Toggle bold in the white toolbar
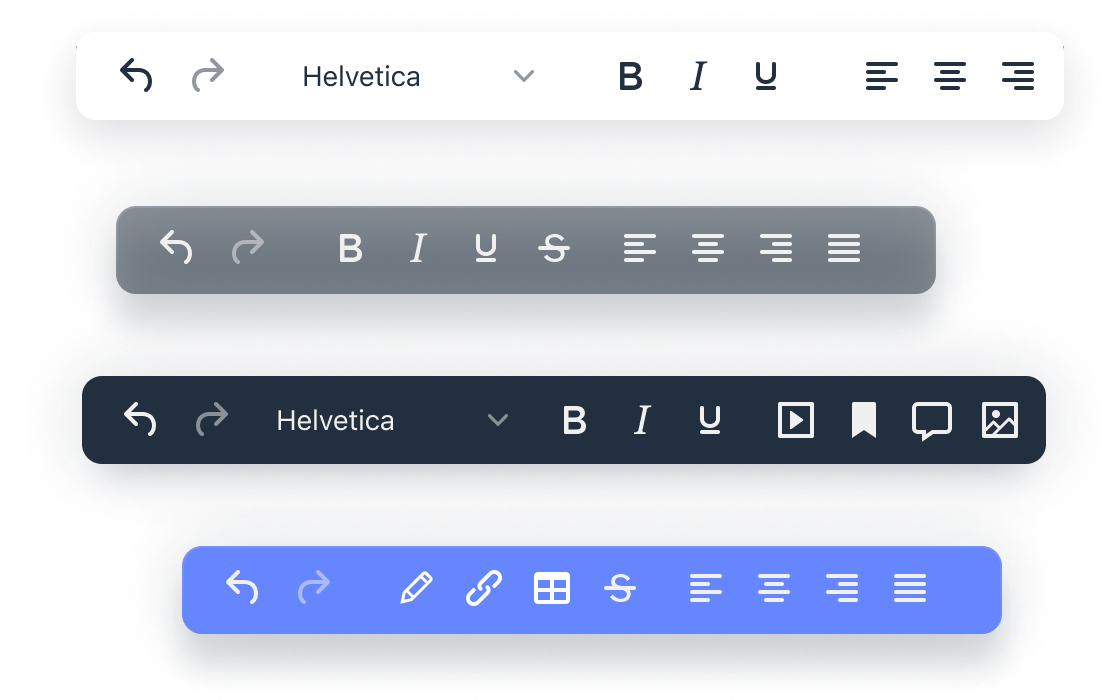Image resolution: width=1120 pixels, height=700 pixels. click(x=630, y=76)
